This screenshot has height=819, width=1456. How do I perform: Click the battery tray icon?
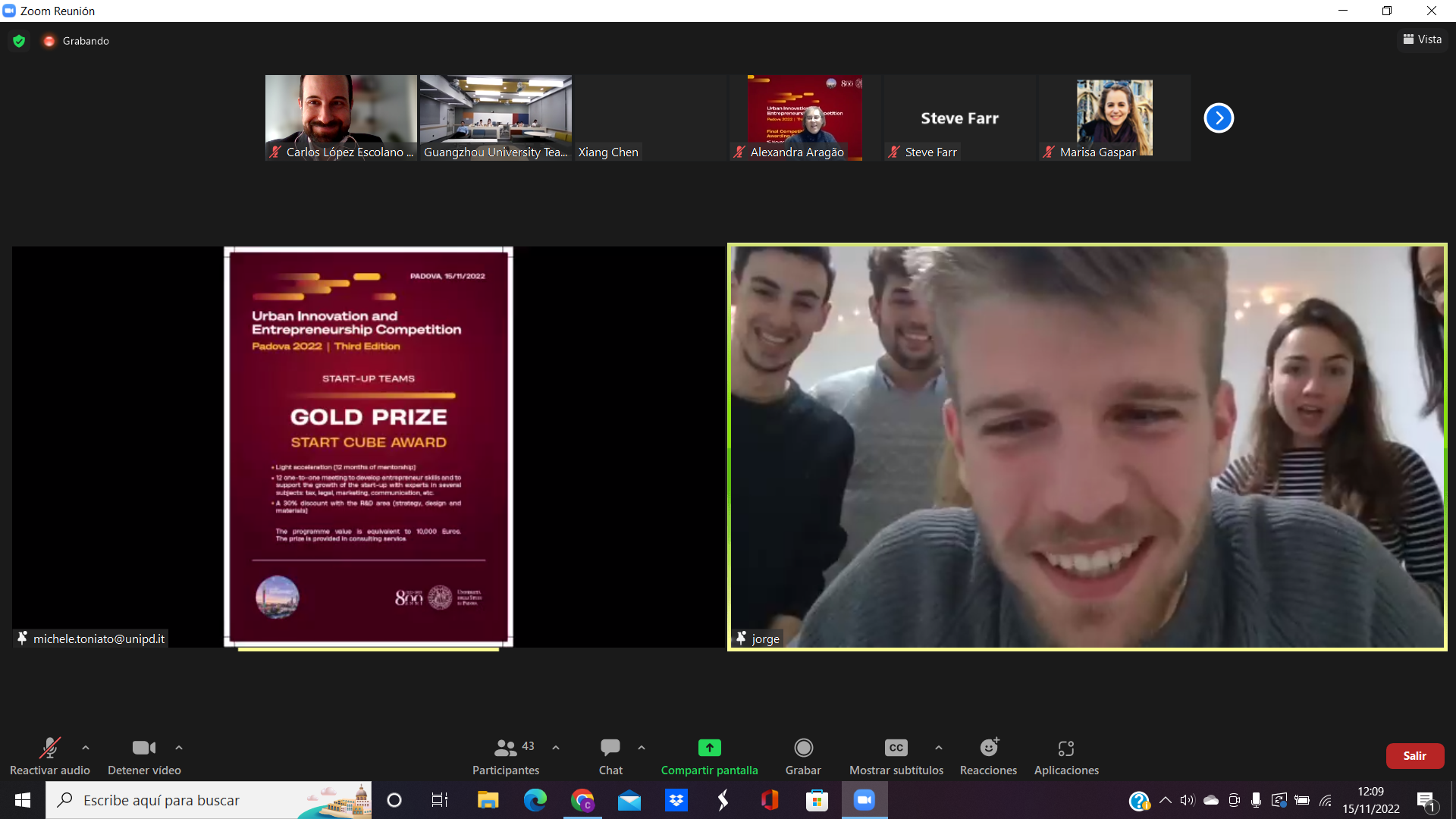1302,800
